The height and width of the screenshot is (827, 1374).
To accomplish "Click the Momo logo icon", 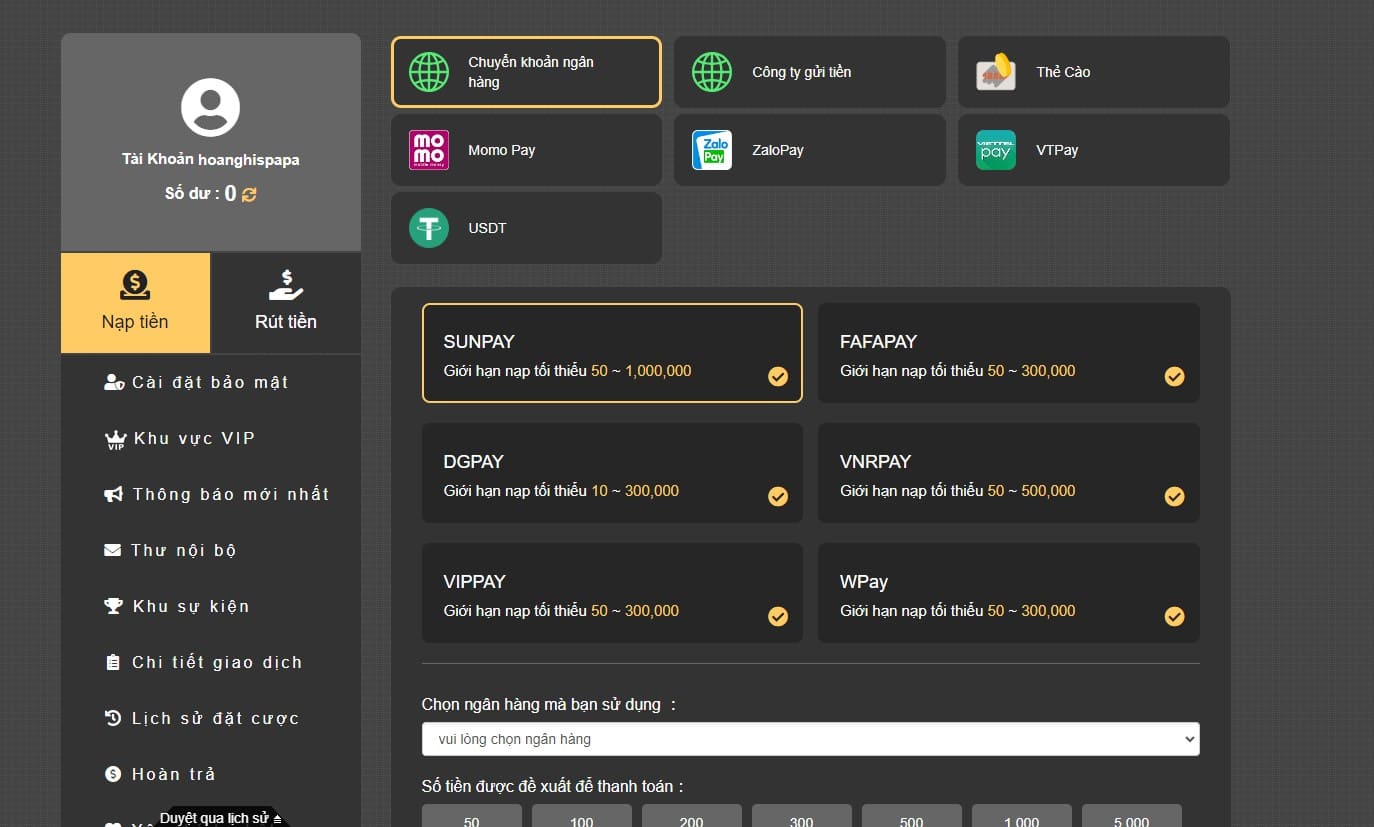I will [x=429, y=150].
